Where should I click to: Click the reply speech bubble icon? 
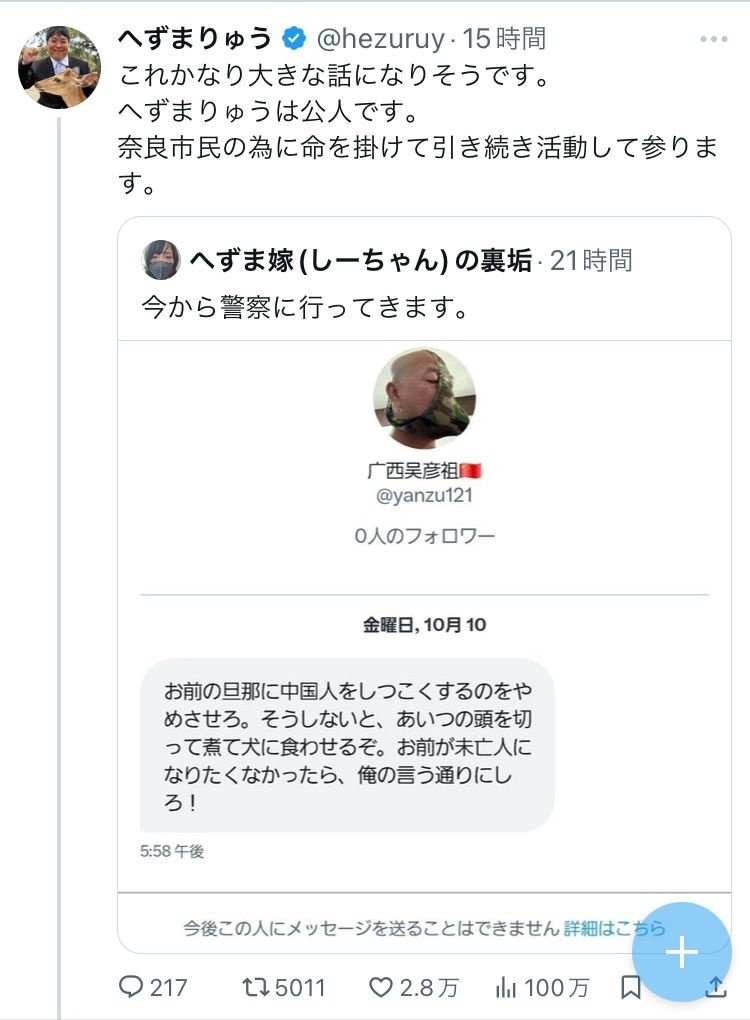(x=132, y=987)
